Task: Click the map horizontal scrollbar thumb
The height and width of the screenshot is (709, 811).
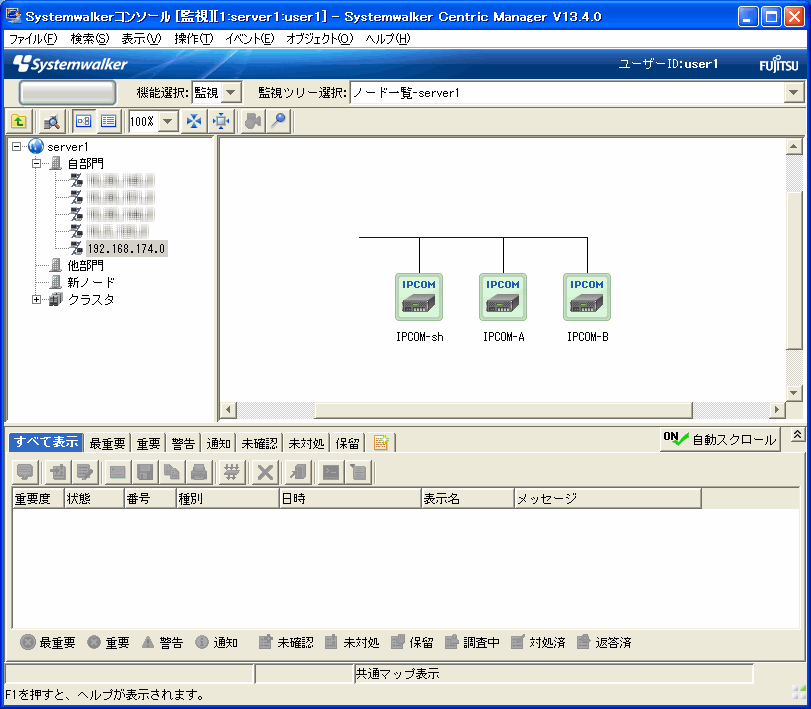Action: click(x=503, y=410)
